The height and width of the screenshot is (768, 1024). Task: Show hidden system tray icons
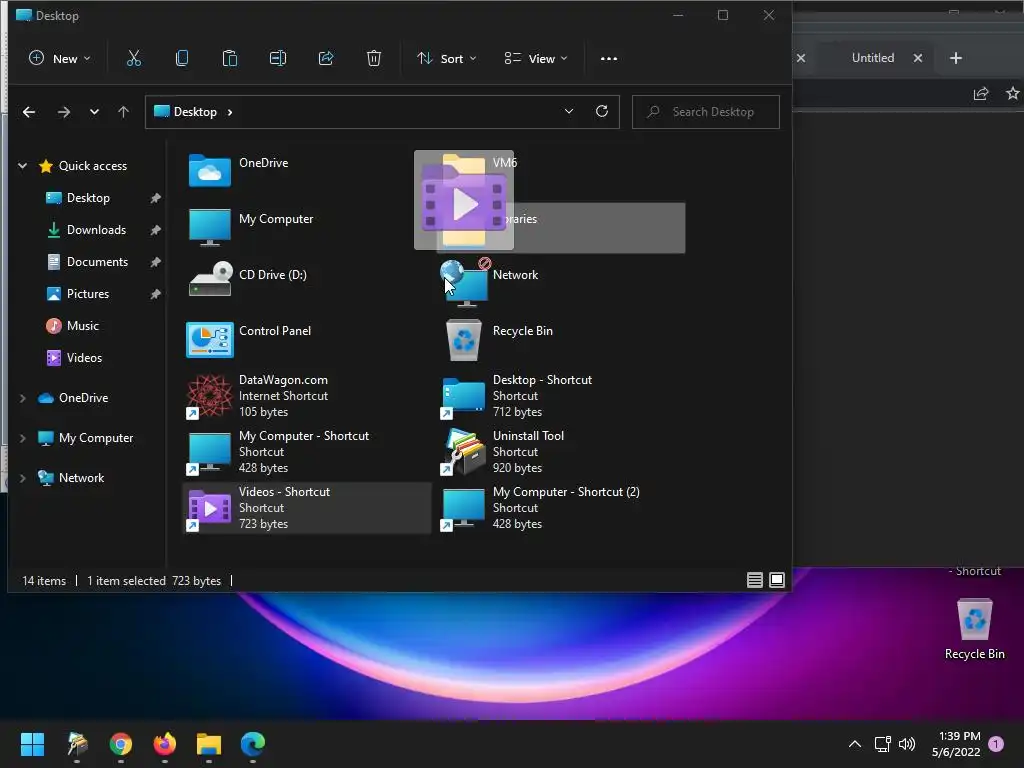click(x=854, y=744)
